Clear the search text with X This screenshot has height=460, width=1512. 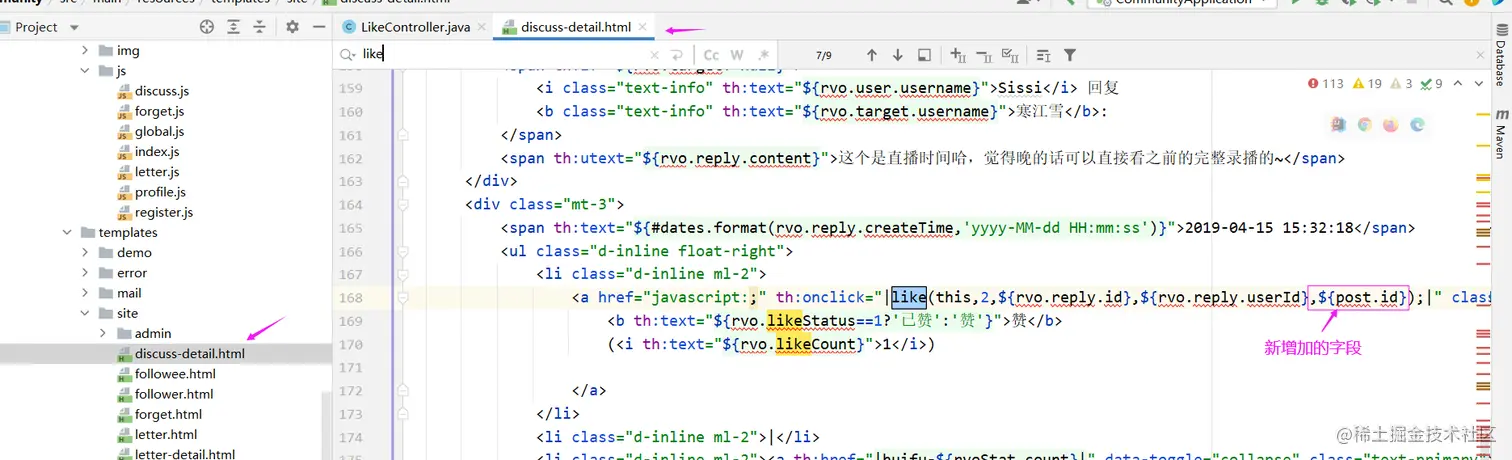click(x=655, y=55)
